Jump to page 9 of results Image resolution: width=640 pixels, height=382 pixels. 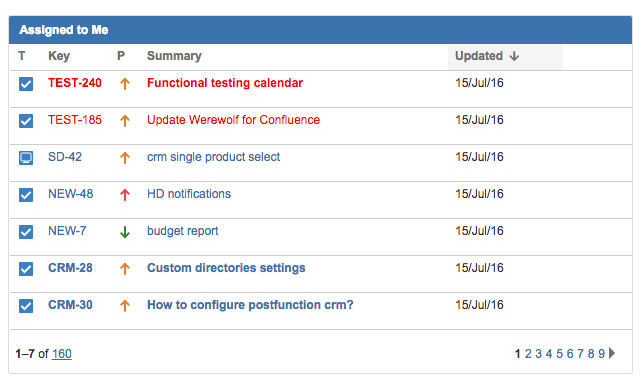click(x=601, y=354)
